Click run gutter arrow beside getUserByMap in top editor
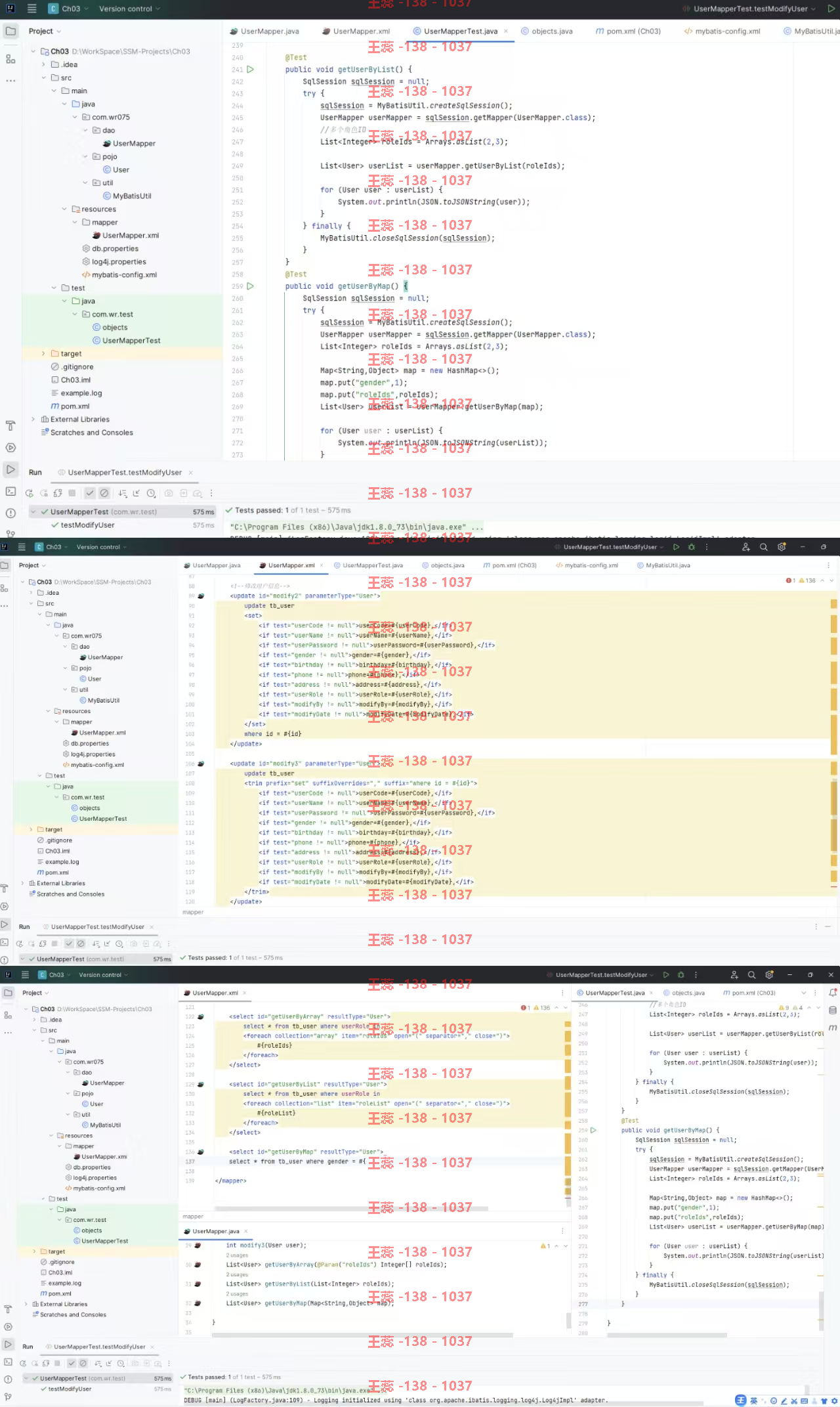This screenshot has width=840, height=1407. click(x=251, y=286)
